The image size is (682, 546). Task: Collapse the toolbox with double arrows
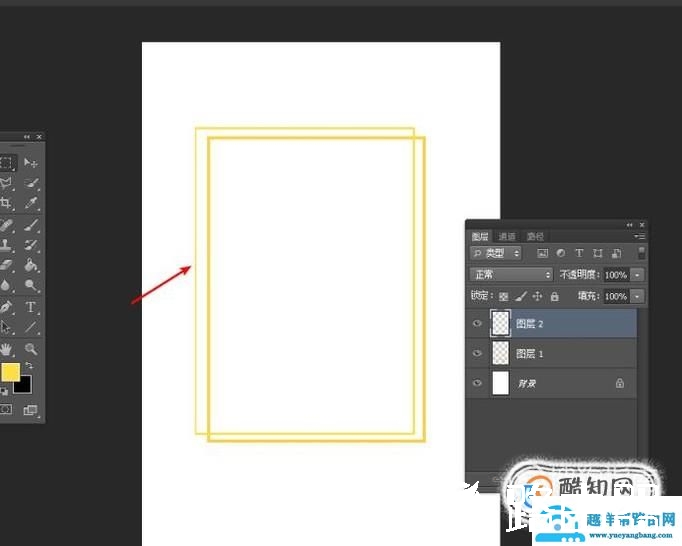[x=27, y=137]
